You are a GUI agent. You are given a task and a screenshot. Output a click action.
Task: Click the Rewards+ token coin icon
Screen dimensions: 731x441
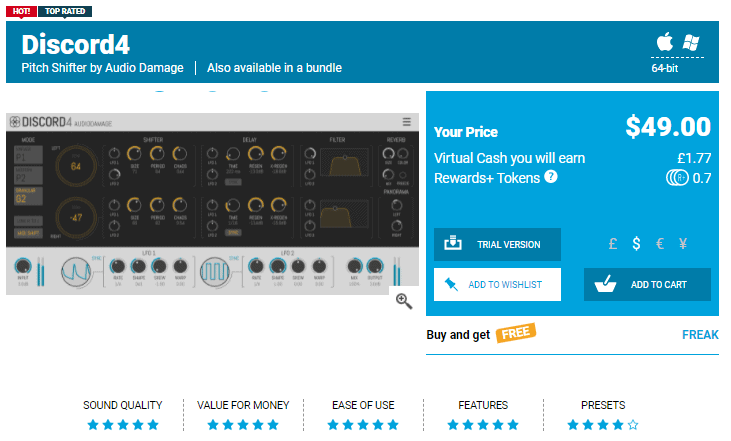tap(677, 178)
